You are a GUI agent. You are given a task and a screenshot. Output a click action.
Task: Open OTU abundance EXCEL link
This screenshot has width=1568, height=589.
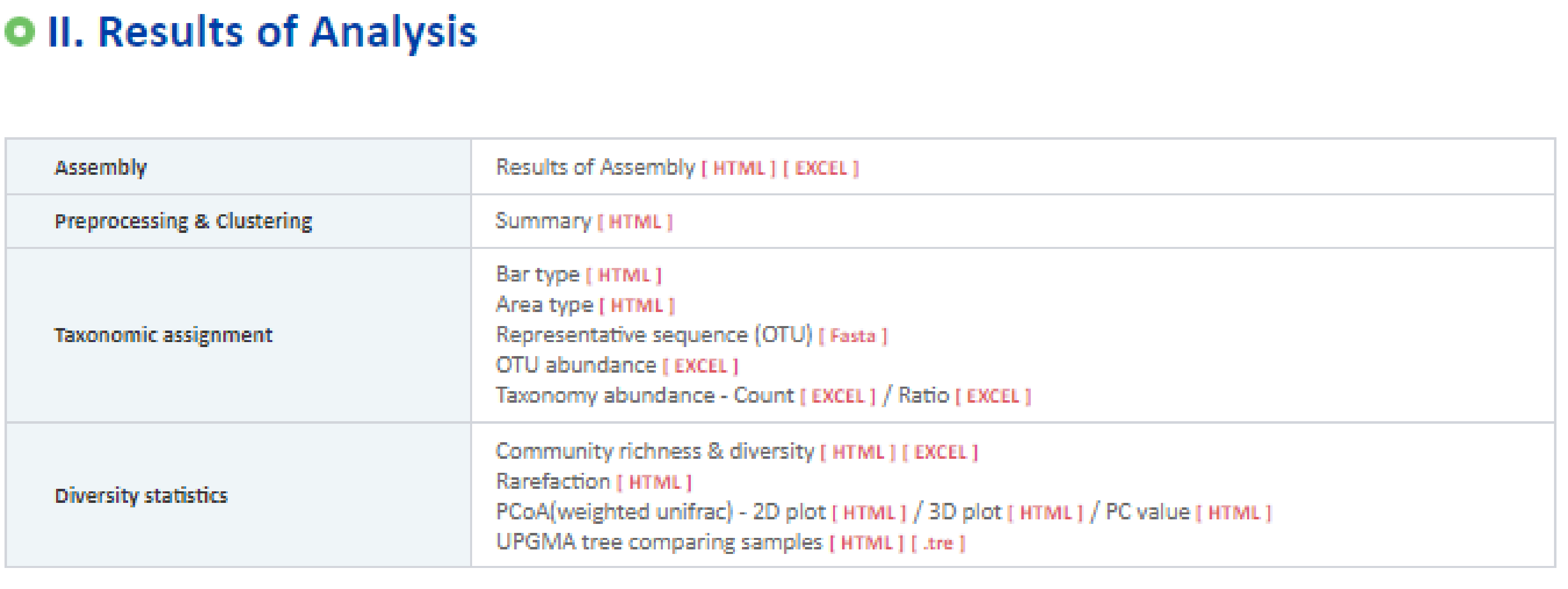[x=700, y=367]
